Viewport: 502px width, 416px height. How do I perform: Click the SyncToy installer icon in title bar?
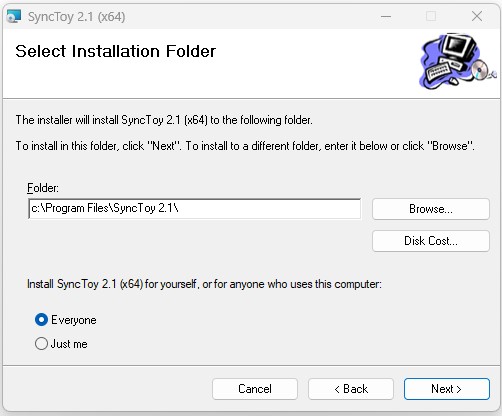[x=14, y=16]
